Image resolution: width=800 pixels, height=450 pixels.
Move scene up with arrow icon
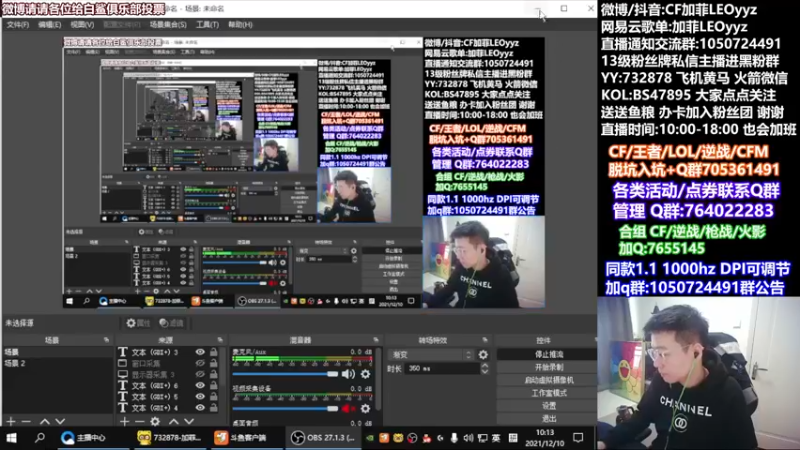(45, 421)
